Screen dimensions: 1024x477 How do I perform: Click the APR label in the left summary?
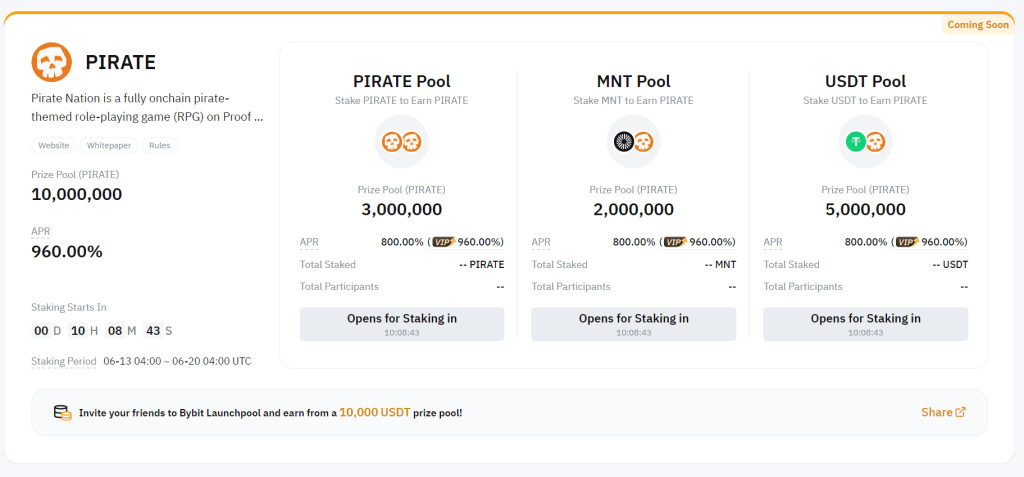click(x=40, y=231)
